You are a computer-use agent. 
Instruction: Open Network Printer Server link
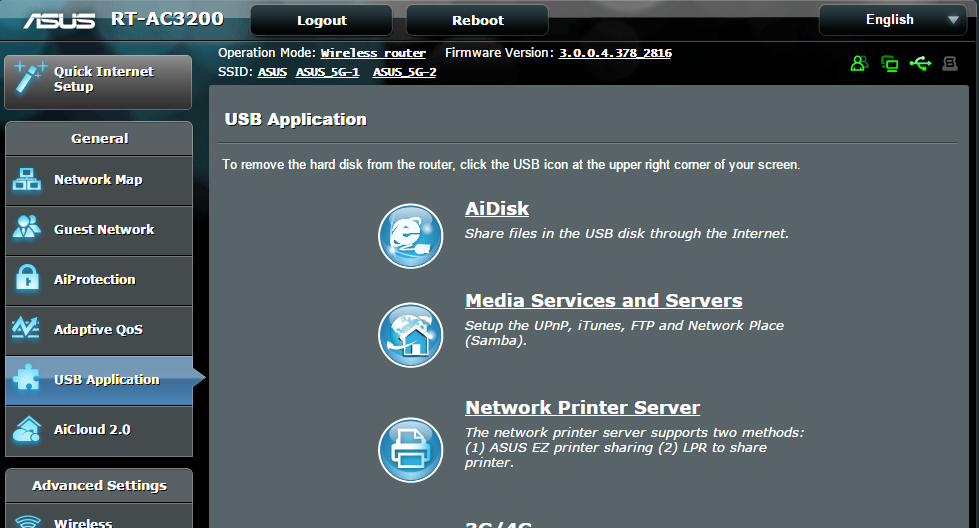coord(583,408)
